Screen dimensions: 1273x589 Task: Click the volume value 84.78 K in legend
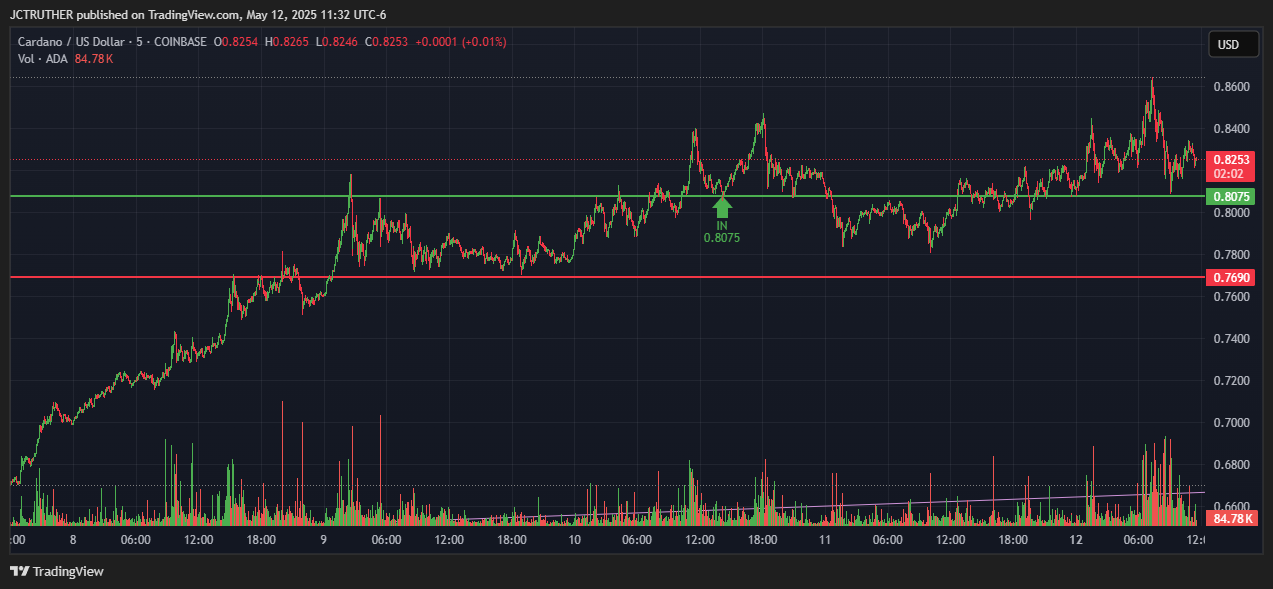(94, 59)
